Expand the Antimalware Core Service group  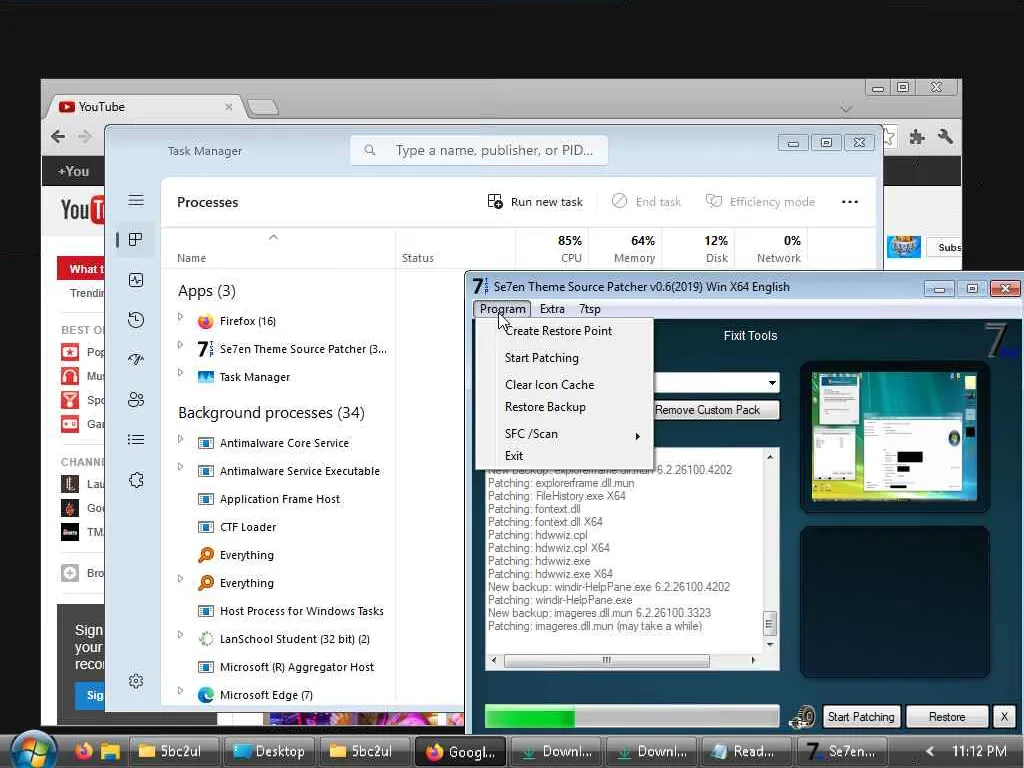181,439
